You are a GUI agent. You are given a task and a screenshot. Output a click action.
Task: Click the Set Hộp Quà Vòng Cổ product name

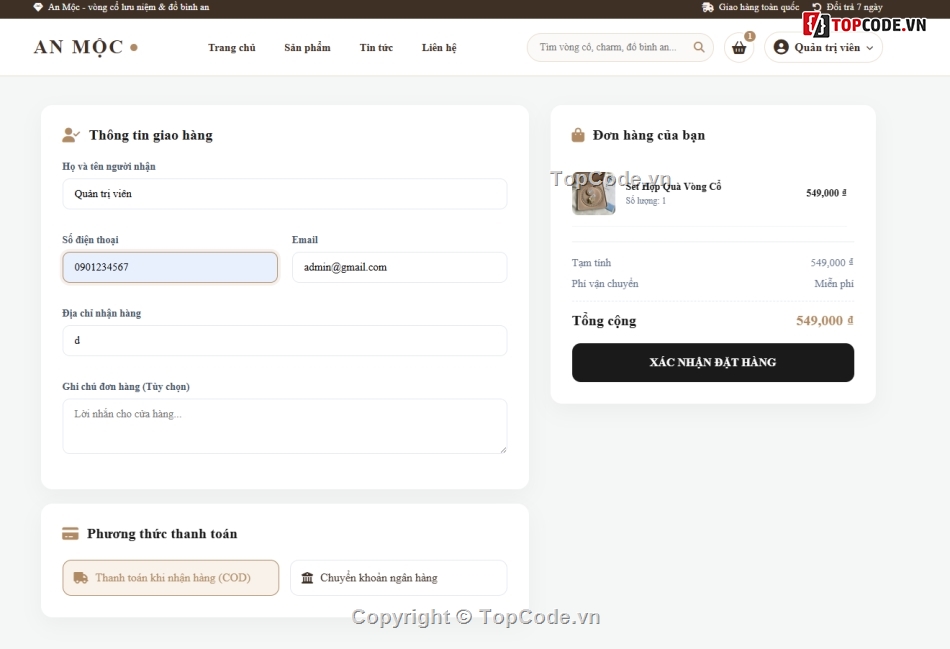pos(673,187)
